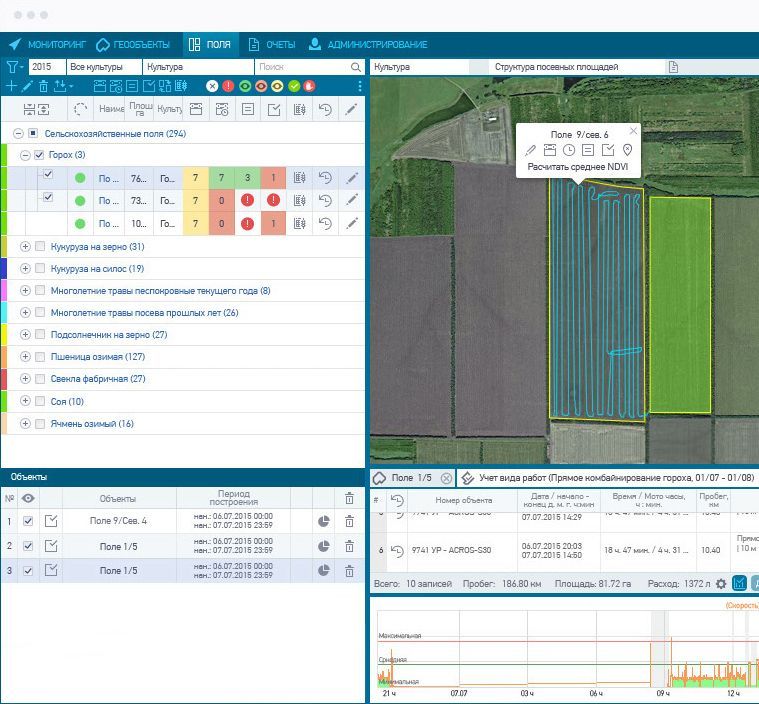759x704 pixels.
Task: Click the Поиск search field
Action: [300, 67]
